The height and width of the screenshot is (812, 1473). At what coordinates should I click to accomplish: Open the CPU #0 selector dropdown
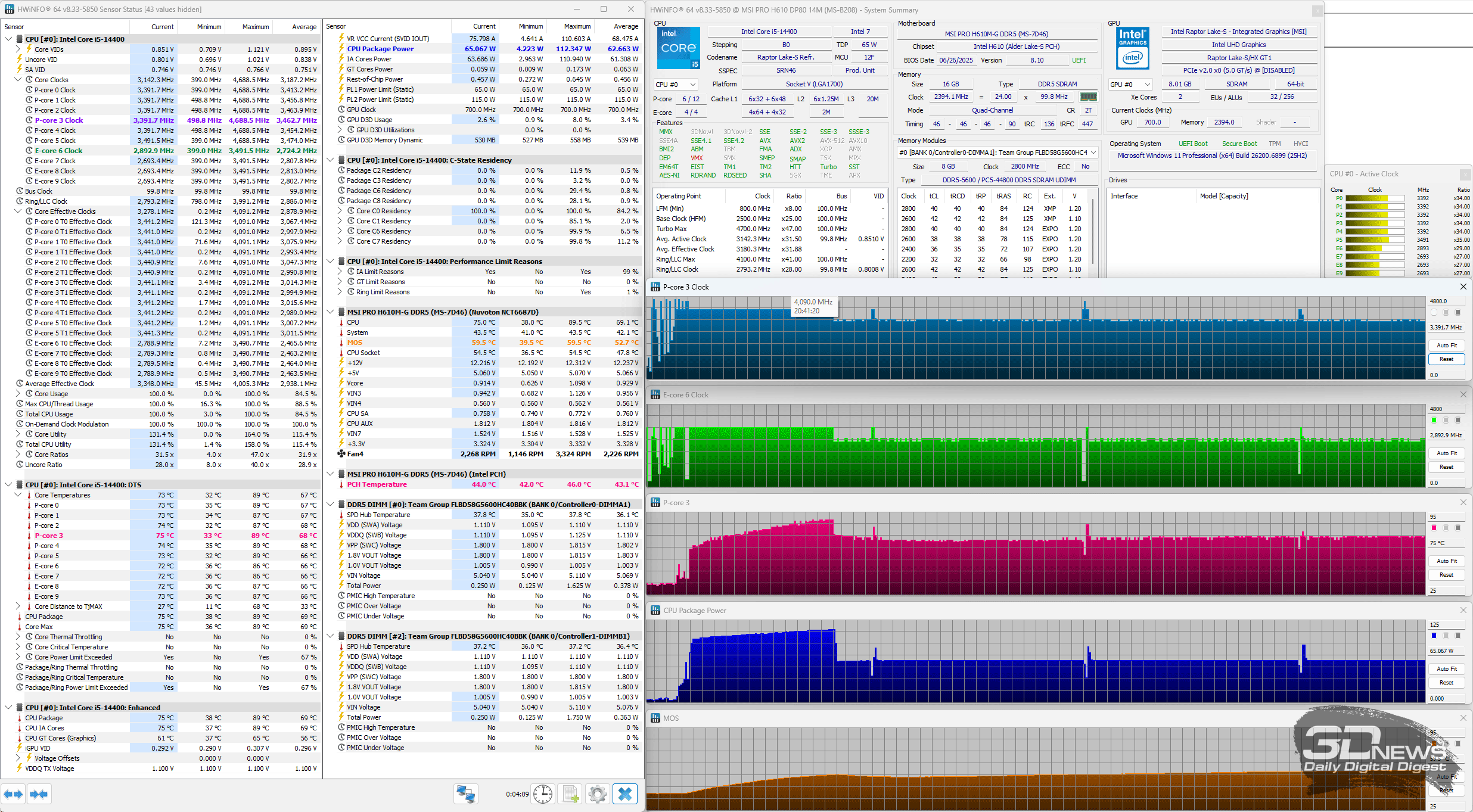[x=676, y=85]
